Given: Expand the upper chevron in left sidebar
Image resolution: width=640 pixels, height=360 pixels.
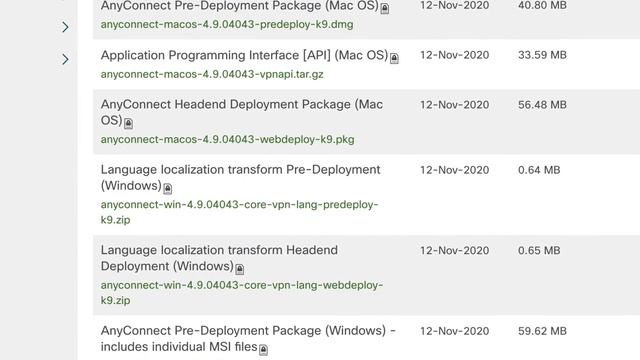Looking at the screenshot, I should tap(65, 27).
